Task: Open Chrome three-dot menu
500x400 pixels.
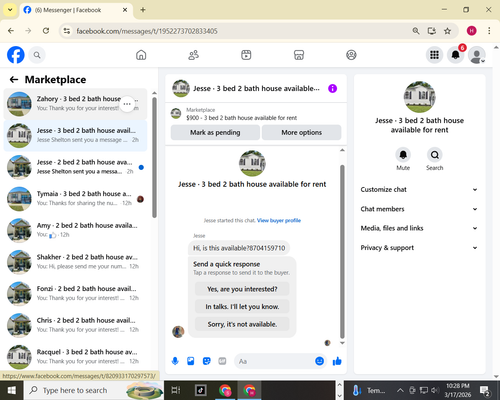Action: (x=489, y=31)
